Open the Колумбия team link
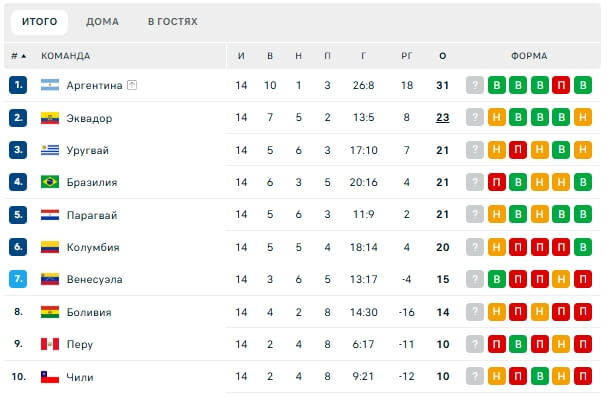This screenshot has height=402, width=612. coord(93,247)
